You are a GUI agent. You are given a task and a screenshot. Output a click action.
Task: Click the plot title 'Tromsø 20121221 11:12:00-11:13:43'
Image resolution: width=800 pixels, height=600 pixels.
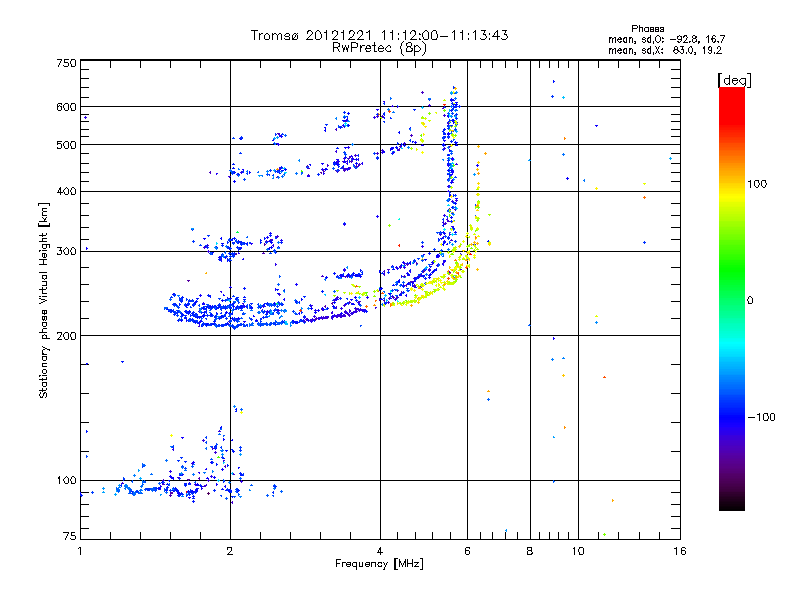[x=379, y=35]
